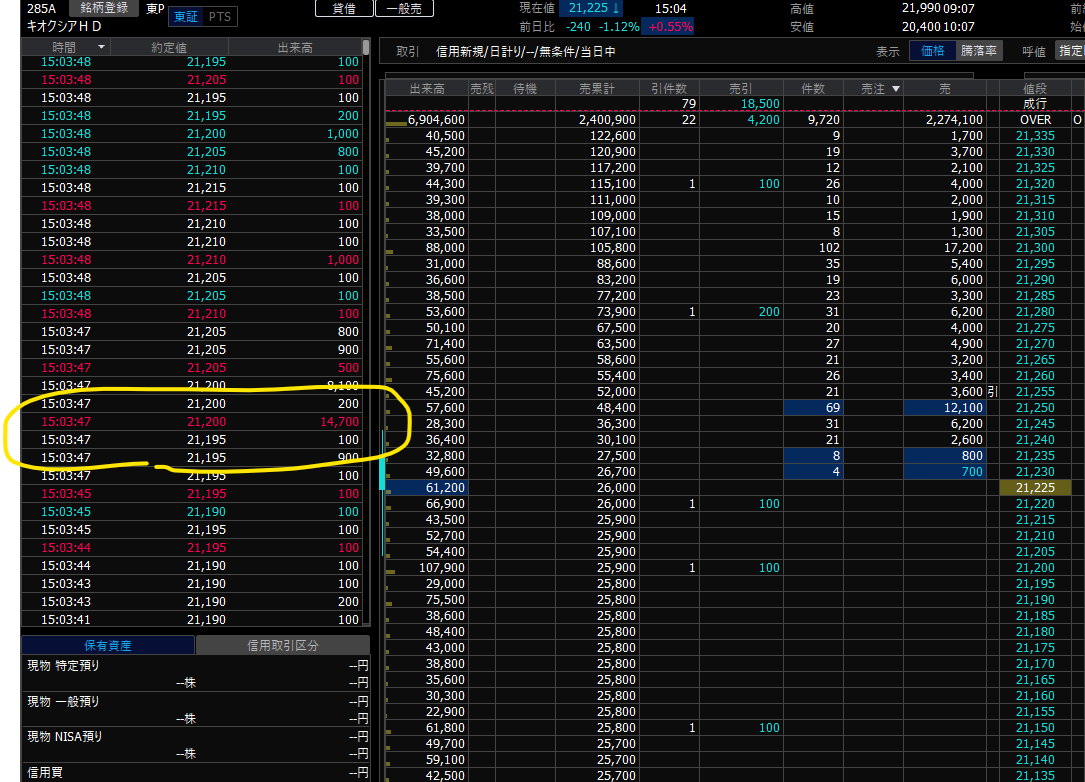Viewport: 1085px width, 782px height.
Task: Switch to the PTS market toggle
Action: tap(219, 17)
